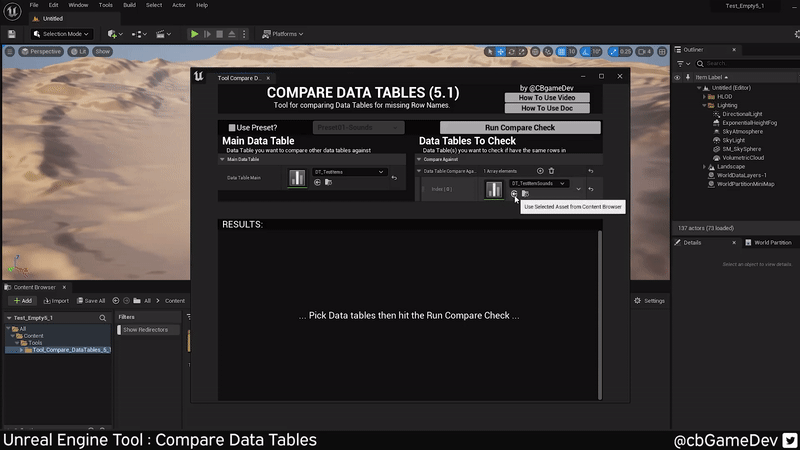This screenshot has width=800, height=450.
Task: Add element to Data Table Compare array
Action: tap(540, 171)
